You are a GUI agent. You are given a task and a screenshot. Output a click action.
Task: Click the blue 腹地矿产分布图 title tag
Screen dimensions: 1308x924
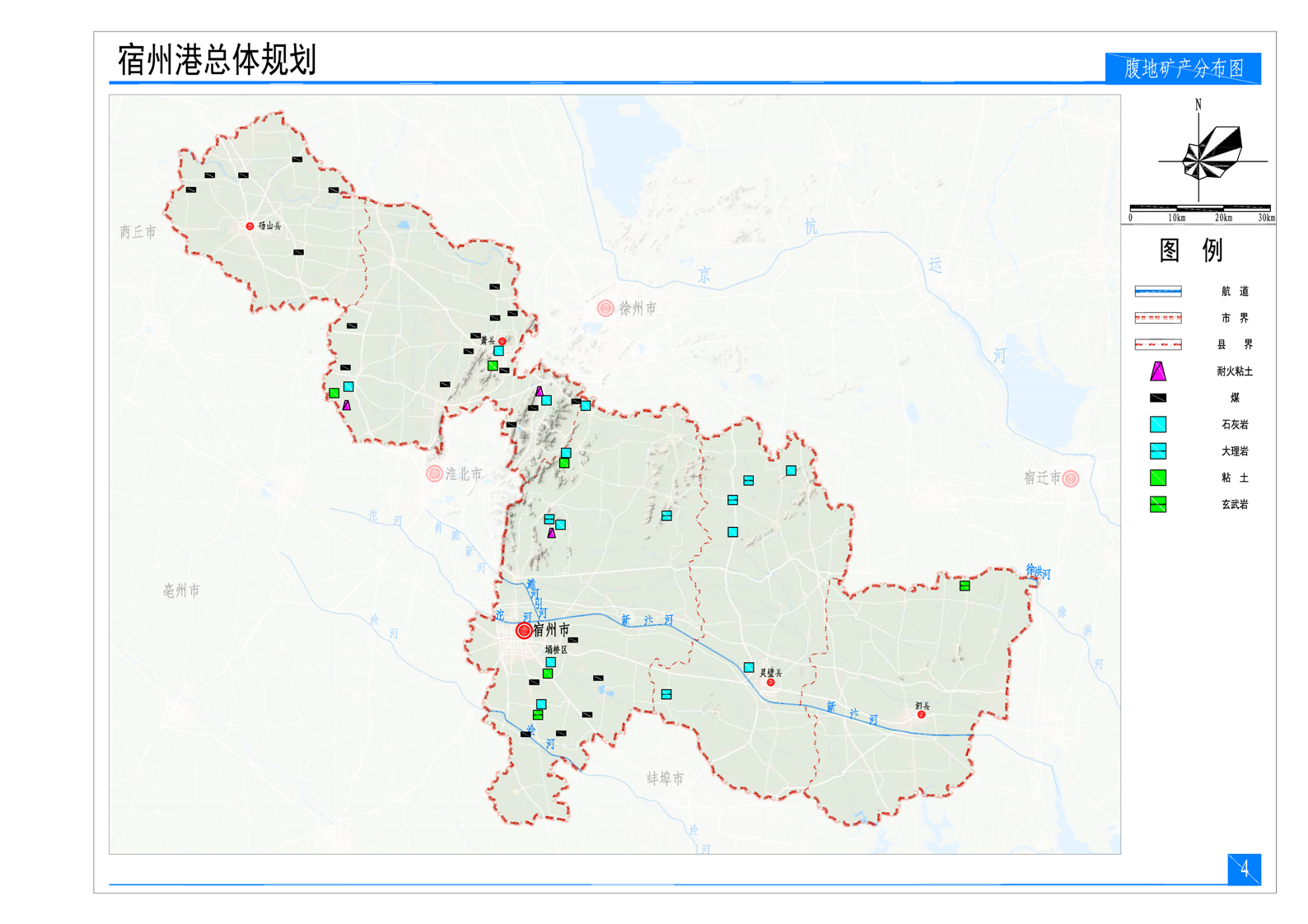click(1182, 68)
